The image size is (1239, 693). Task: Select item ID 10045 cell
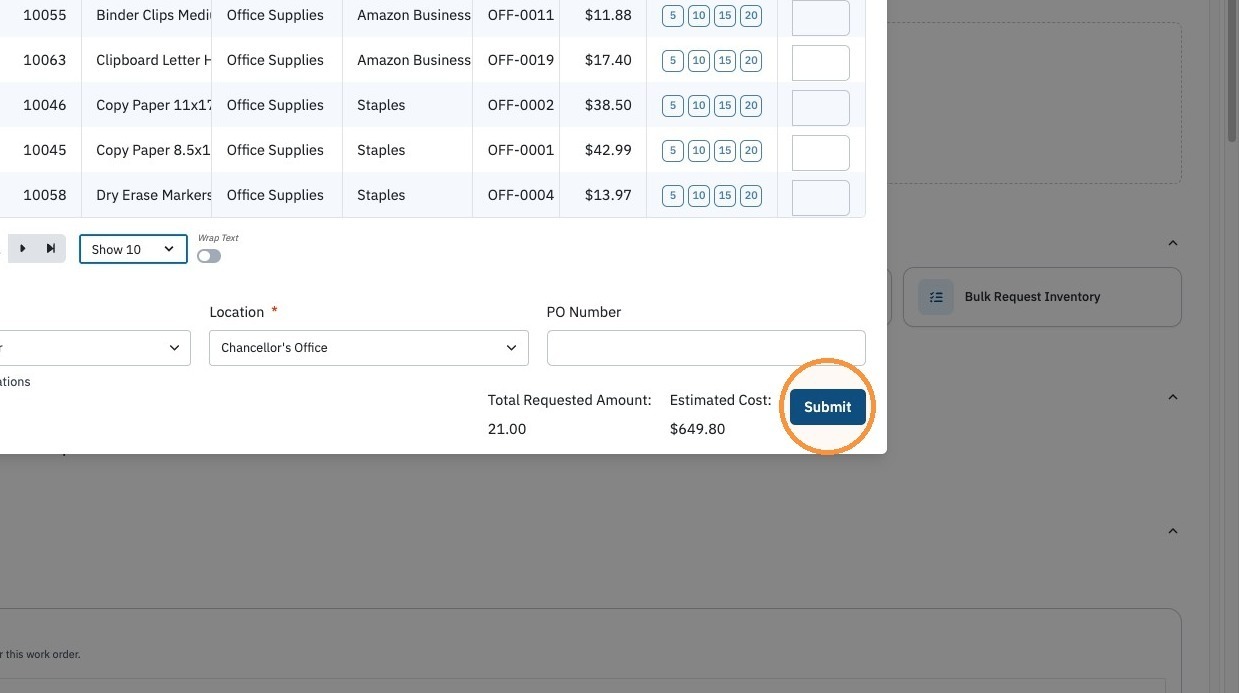pos(45,150)
